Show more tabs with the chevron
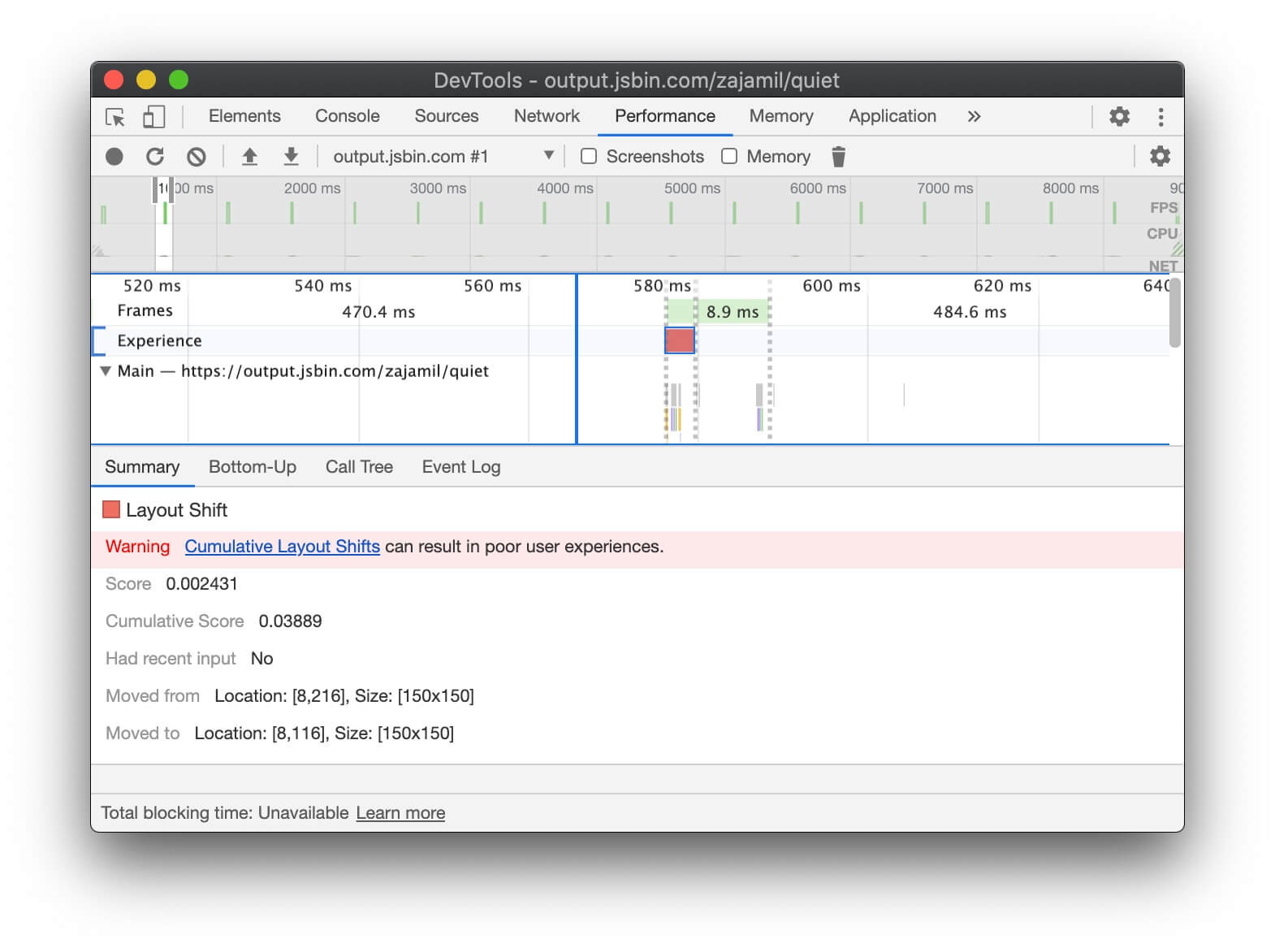Viewport: 1275px width, 952px height. coord(974,117)
